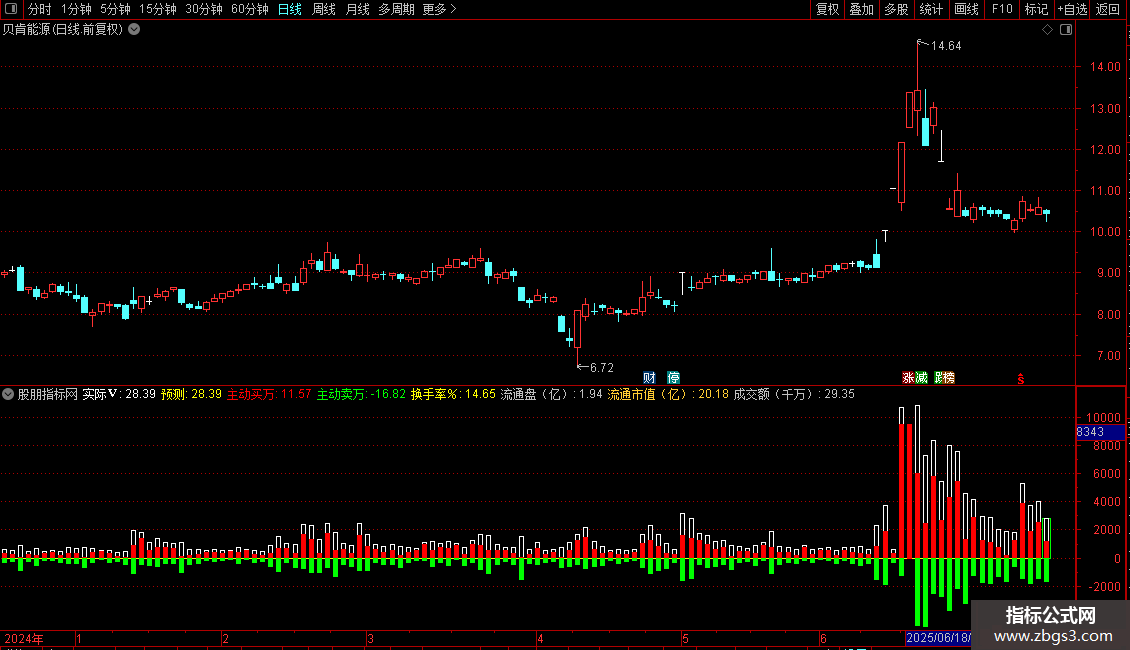
Task: Click the 2024年 label on time axis
Action: (24, 638)
